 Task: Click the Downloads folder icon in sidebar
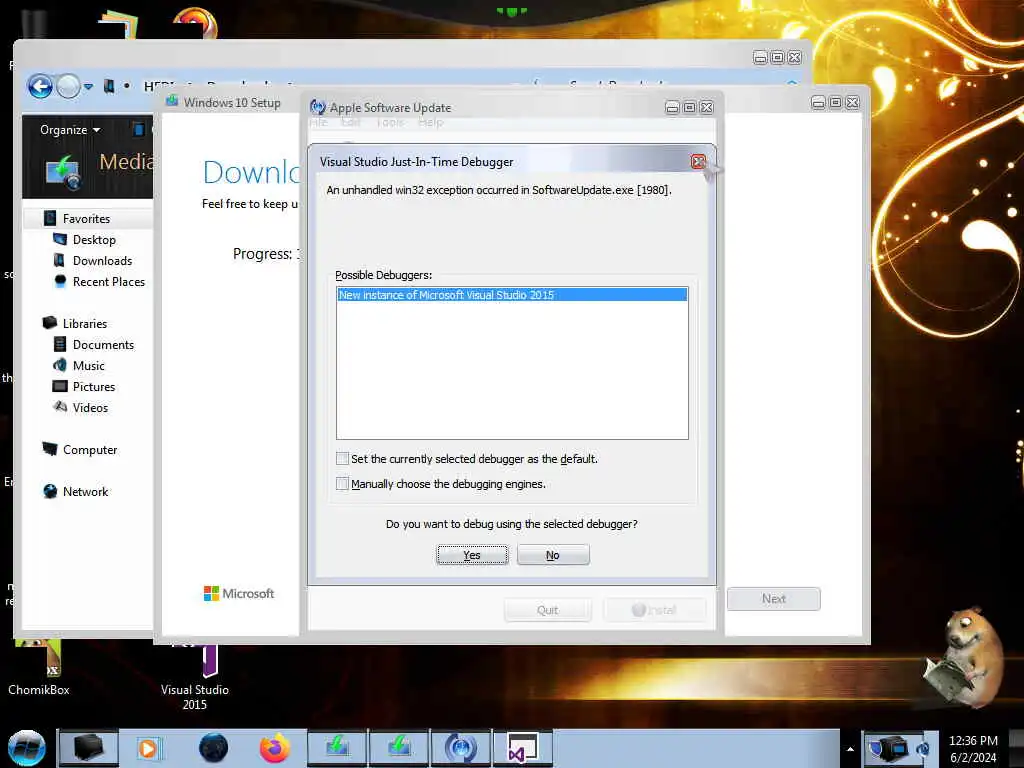click(59, 260)
